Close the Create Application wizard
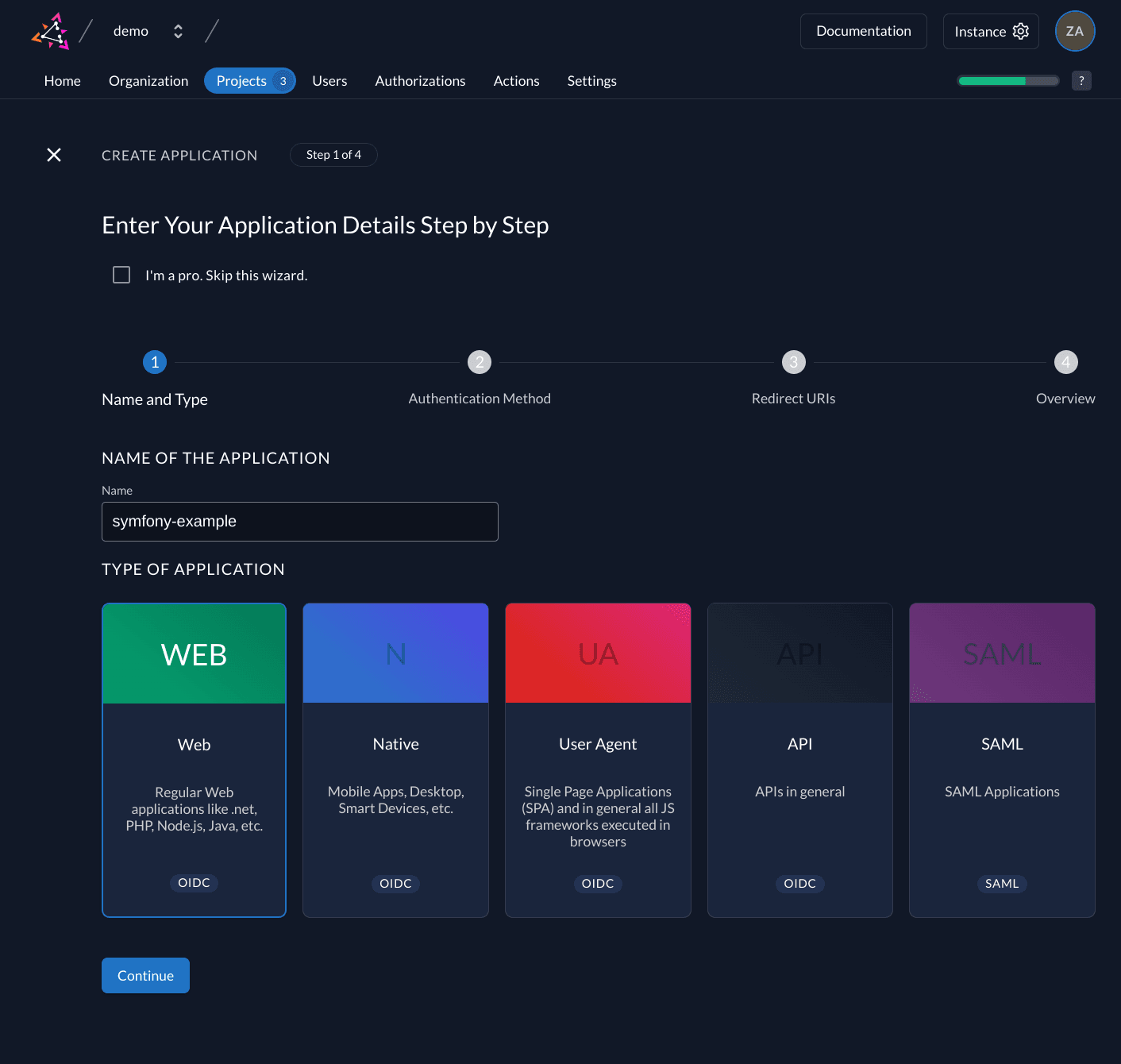The image size is (1121, 1064). pyautogui.click(x=53, y=155)
